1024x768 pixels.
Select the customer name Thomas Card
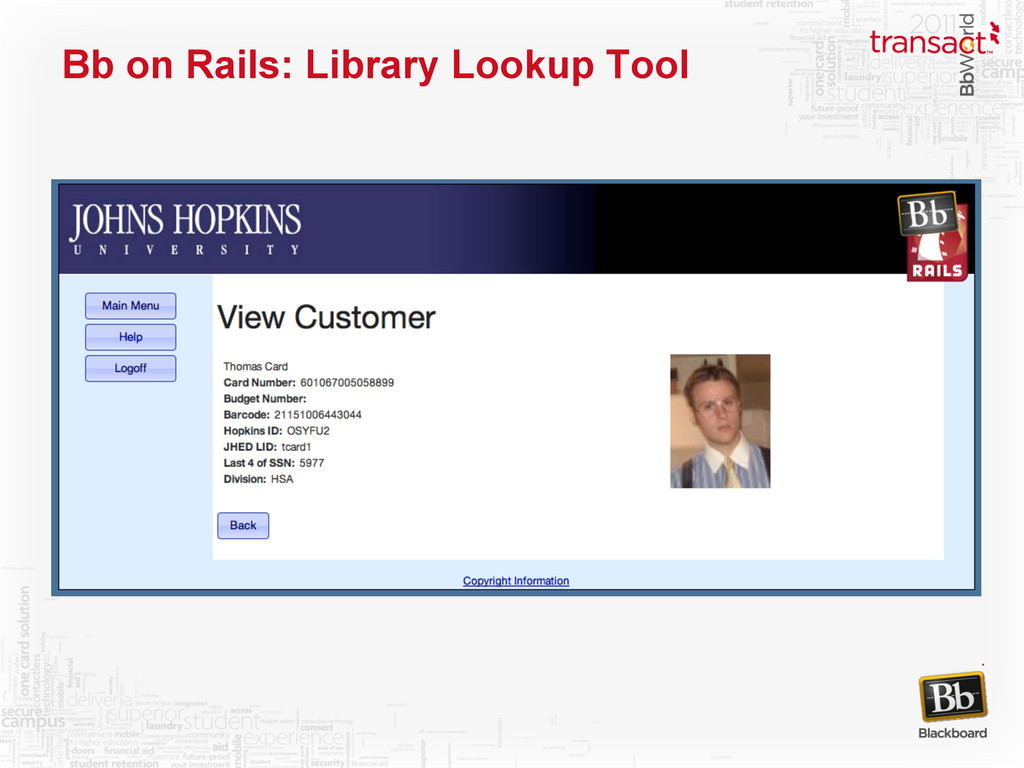coord(255,366)
